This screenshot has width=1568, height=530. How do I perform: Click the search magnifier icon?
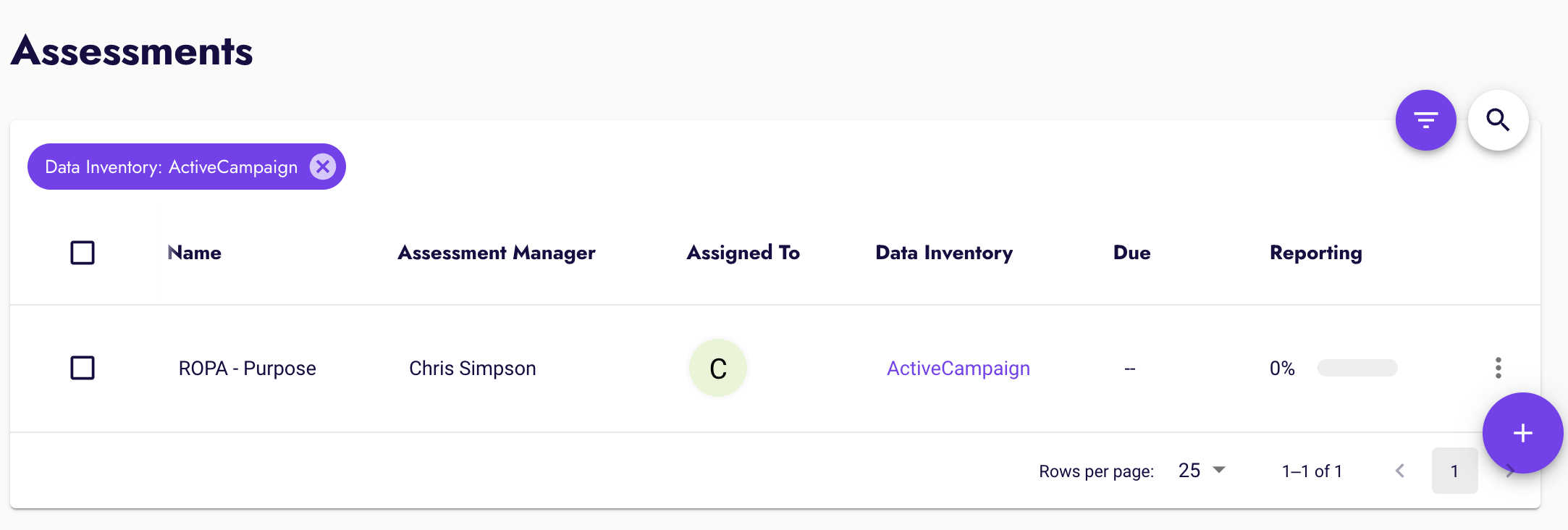click(1498, 120)
